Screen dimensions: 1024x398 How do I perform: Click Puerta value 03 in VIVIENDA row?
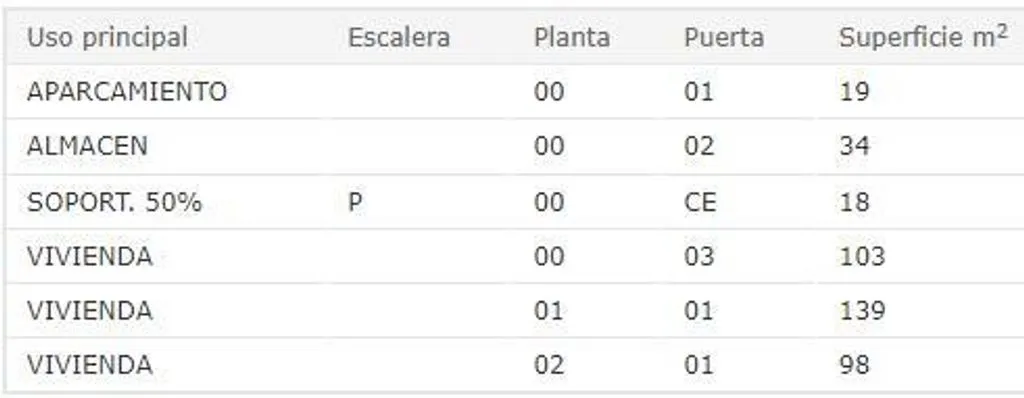(x=699, y=256)
